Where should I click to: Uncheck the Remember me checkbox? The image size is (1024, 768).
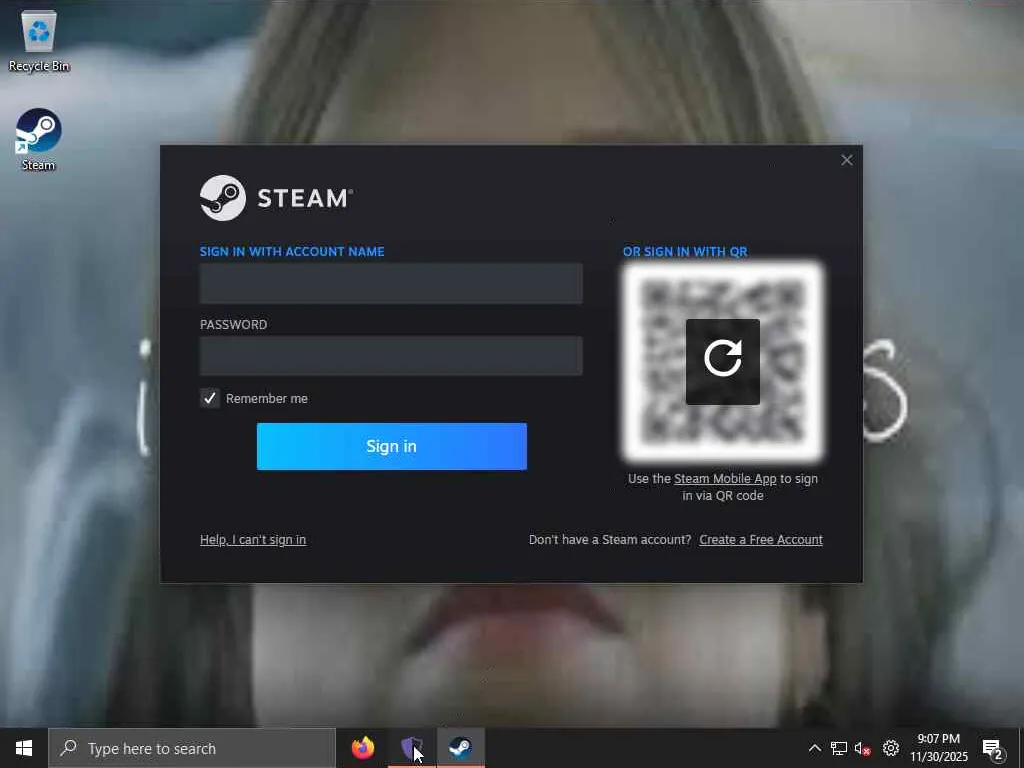[x=210, y=398]
